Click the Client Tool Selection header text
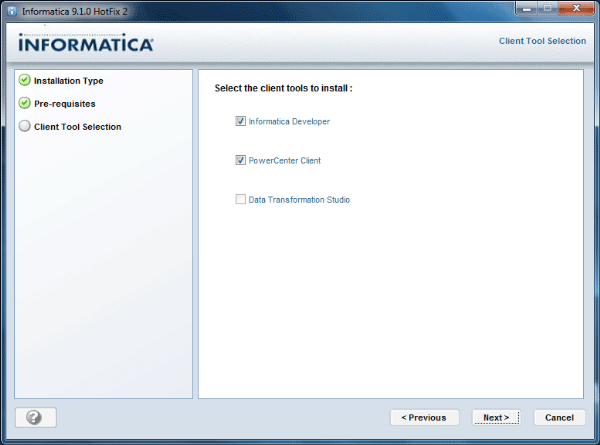This screenshot has width=600, height=445. coord(542,41)
